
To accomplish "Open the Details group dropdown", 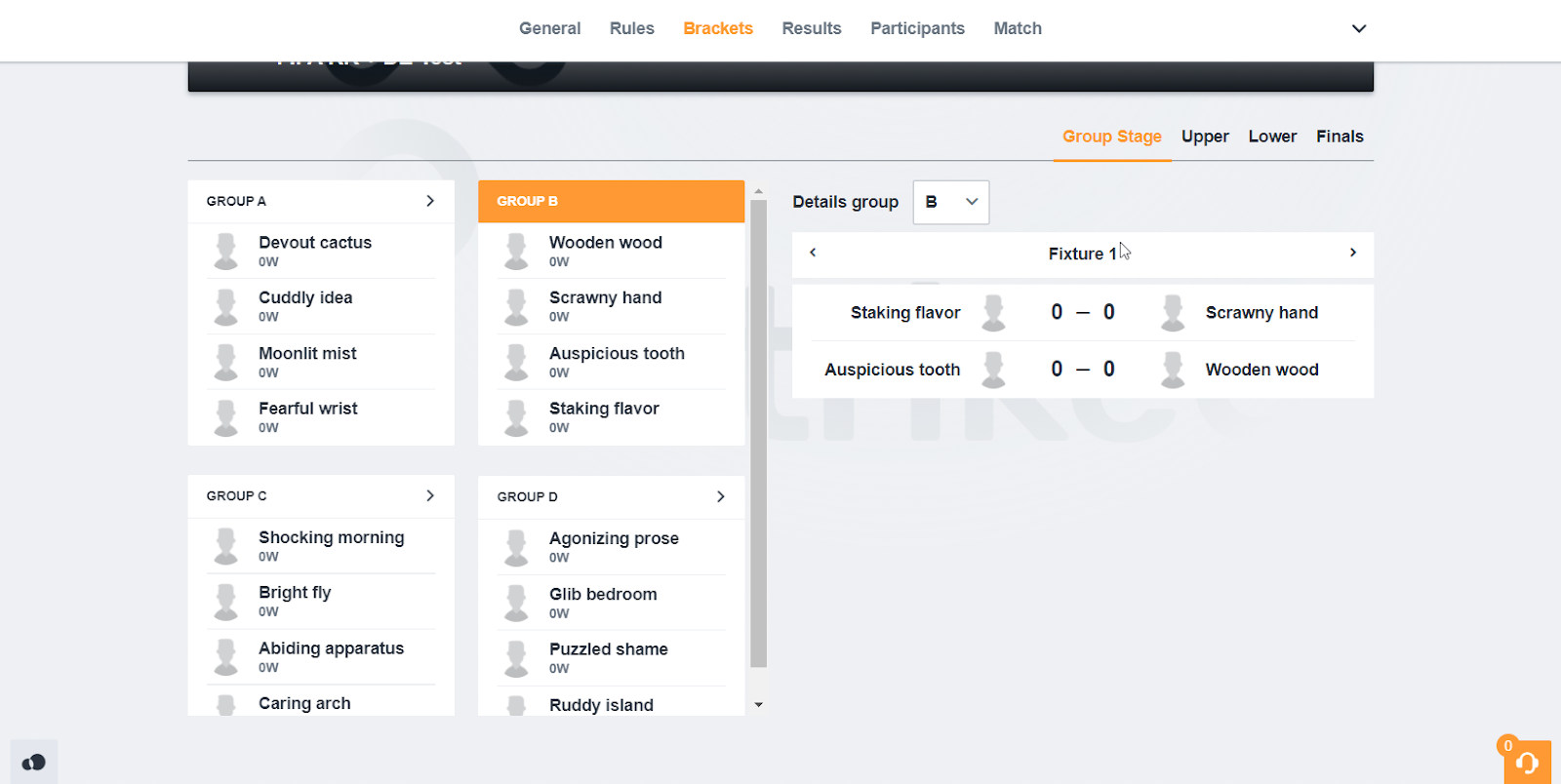I will coord(950,202).
